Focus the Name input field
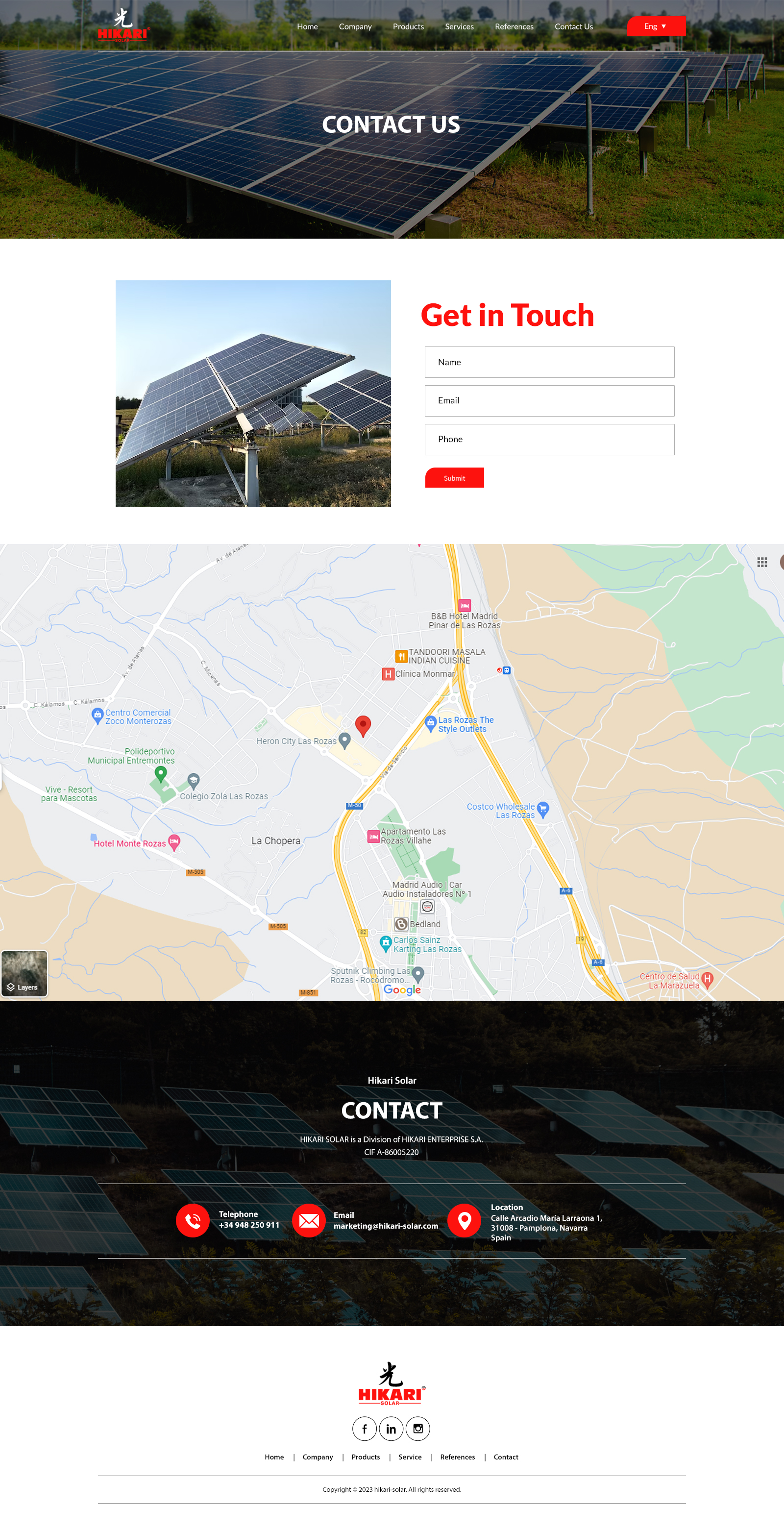Image resolution: width=784 pixels, height=1532 pixels. point(549,362)
